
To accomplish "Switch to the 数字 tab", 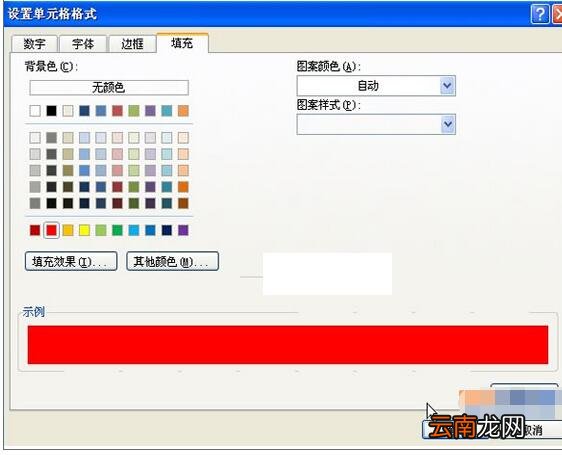I will pos(35,44).
